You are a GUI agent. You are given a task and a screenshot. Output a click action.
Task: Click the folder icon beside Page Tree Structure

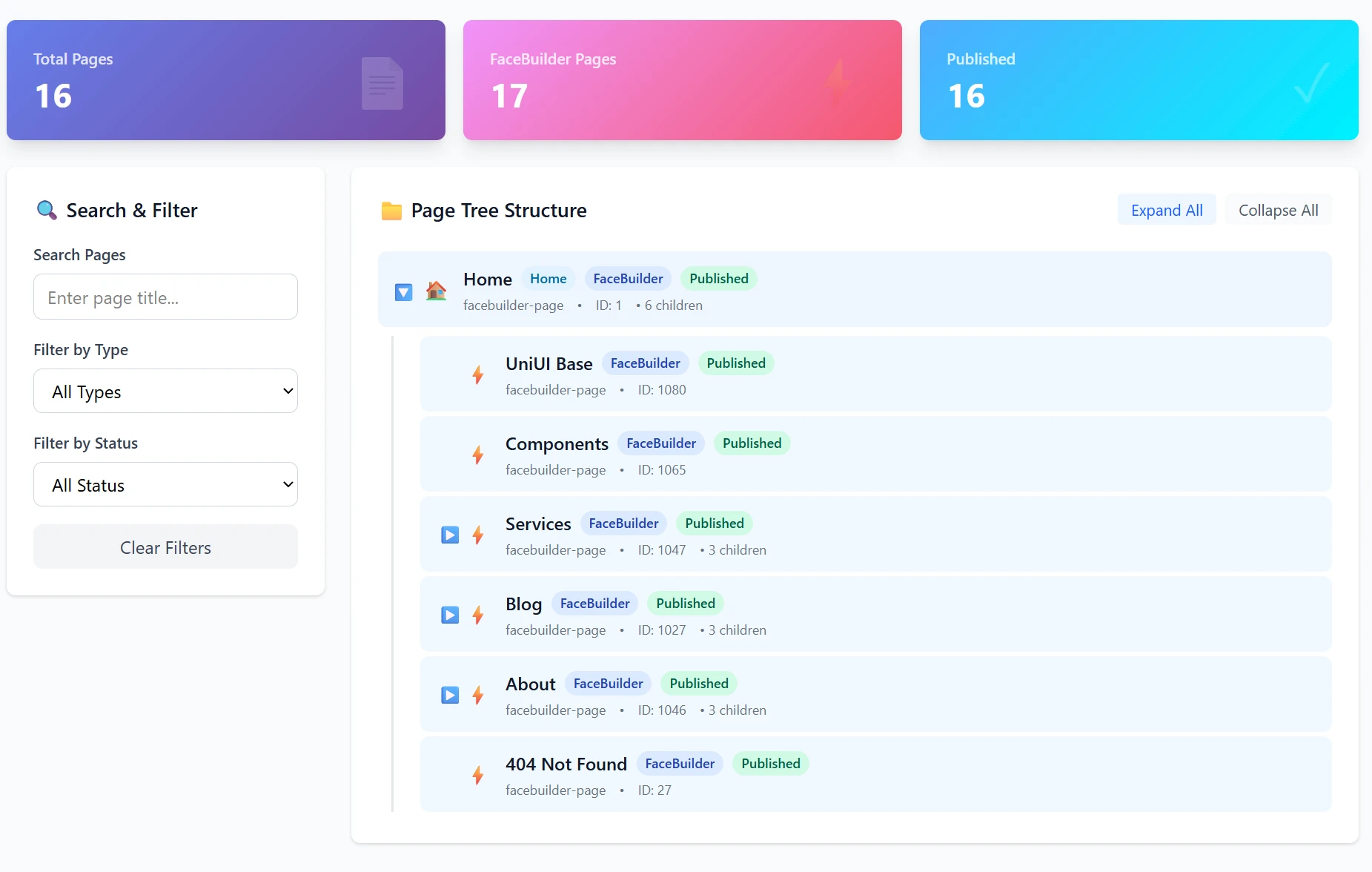pos(391,211)
